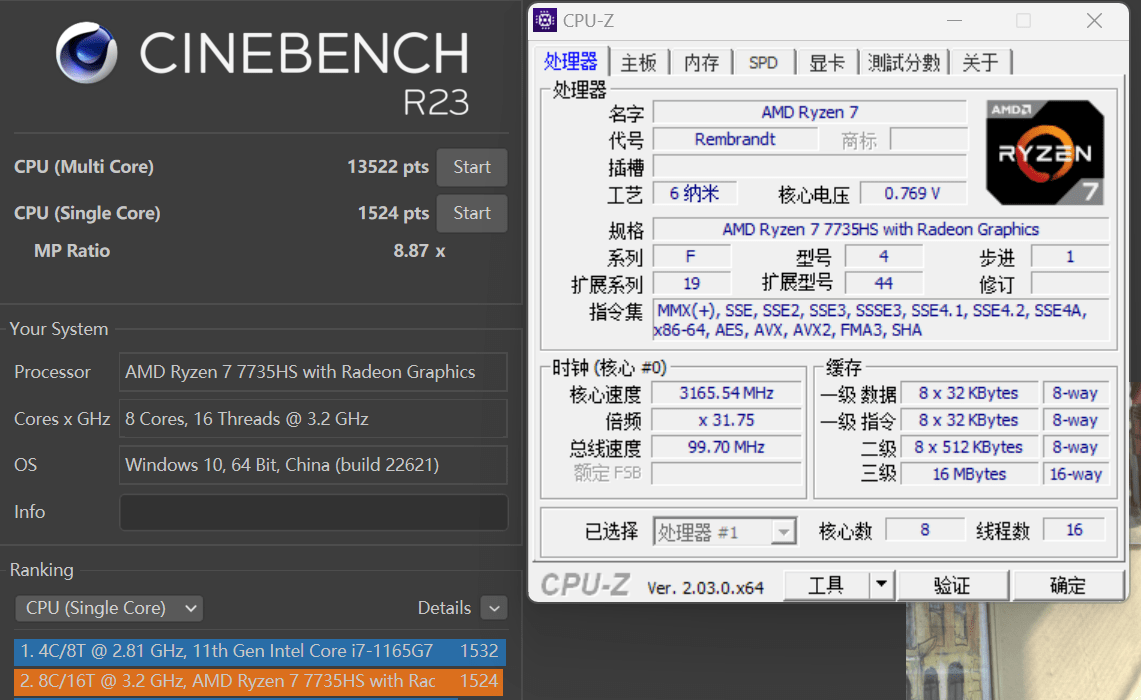This screenshot has height=700, width=1141.
Task: Click the 3165.54 MHz core speed value
Action: [726, 394]
